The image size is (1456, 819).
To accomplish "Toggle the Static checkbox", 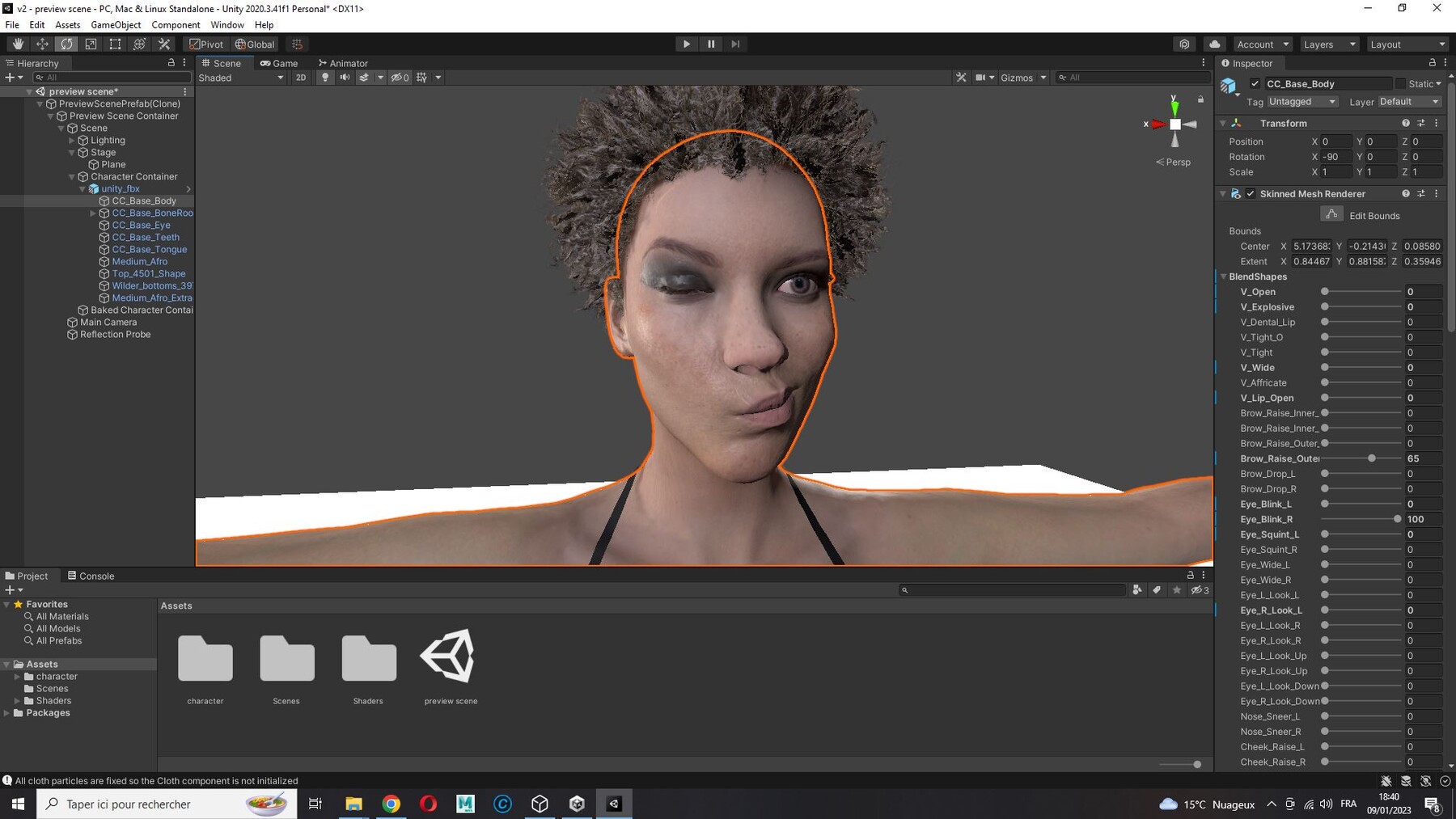I will (x=1400, y=84).
